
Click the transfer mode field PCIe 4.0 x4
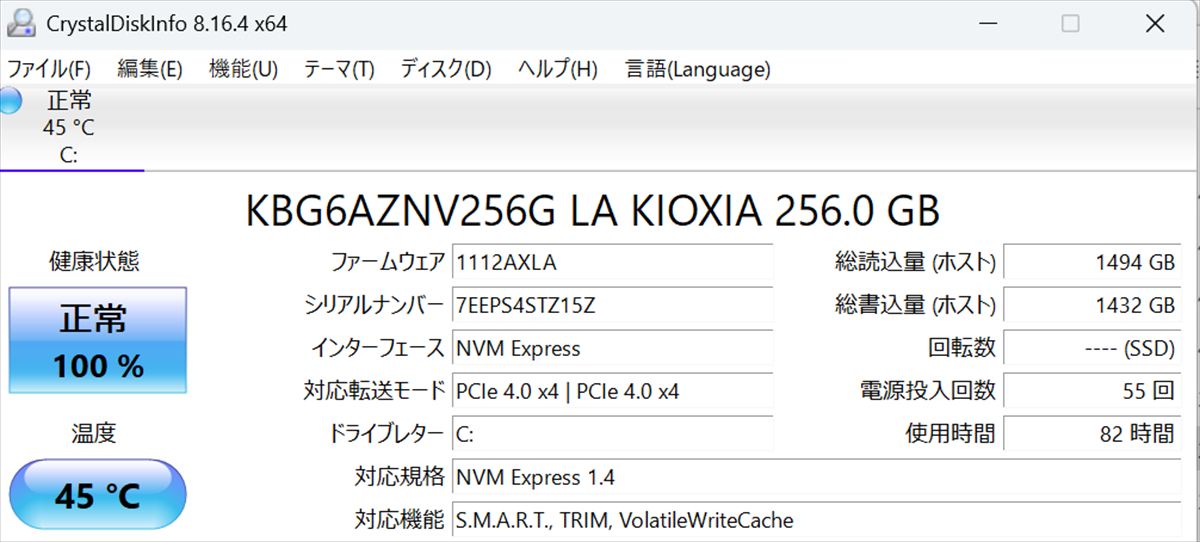[612, 392]
